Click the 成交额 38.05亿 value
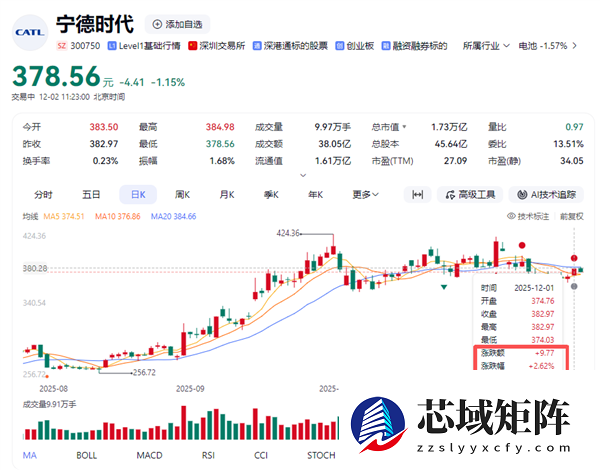The width and height of the screenshot is (600, 470). 334,144
